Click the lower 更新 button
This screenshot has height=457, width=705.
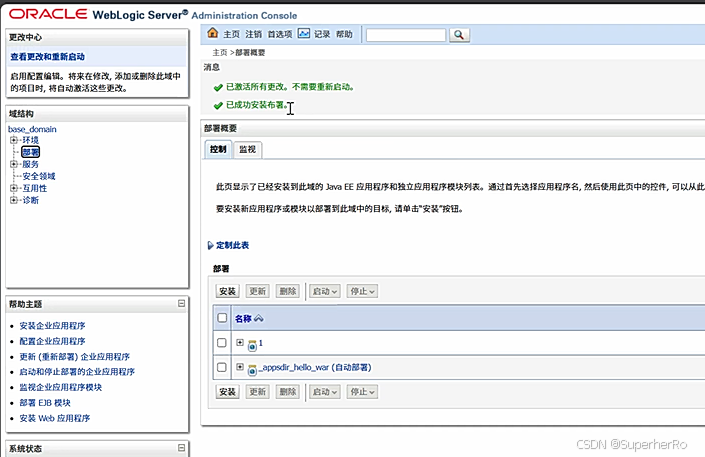(258, 392)
